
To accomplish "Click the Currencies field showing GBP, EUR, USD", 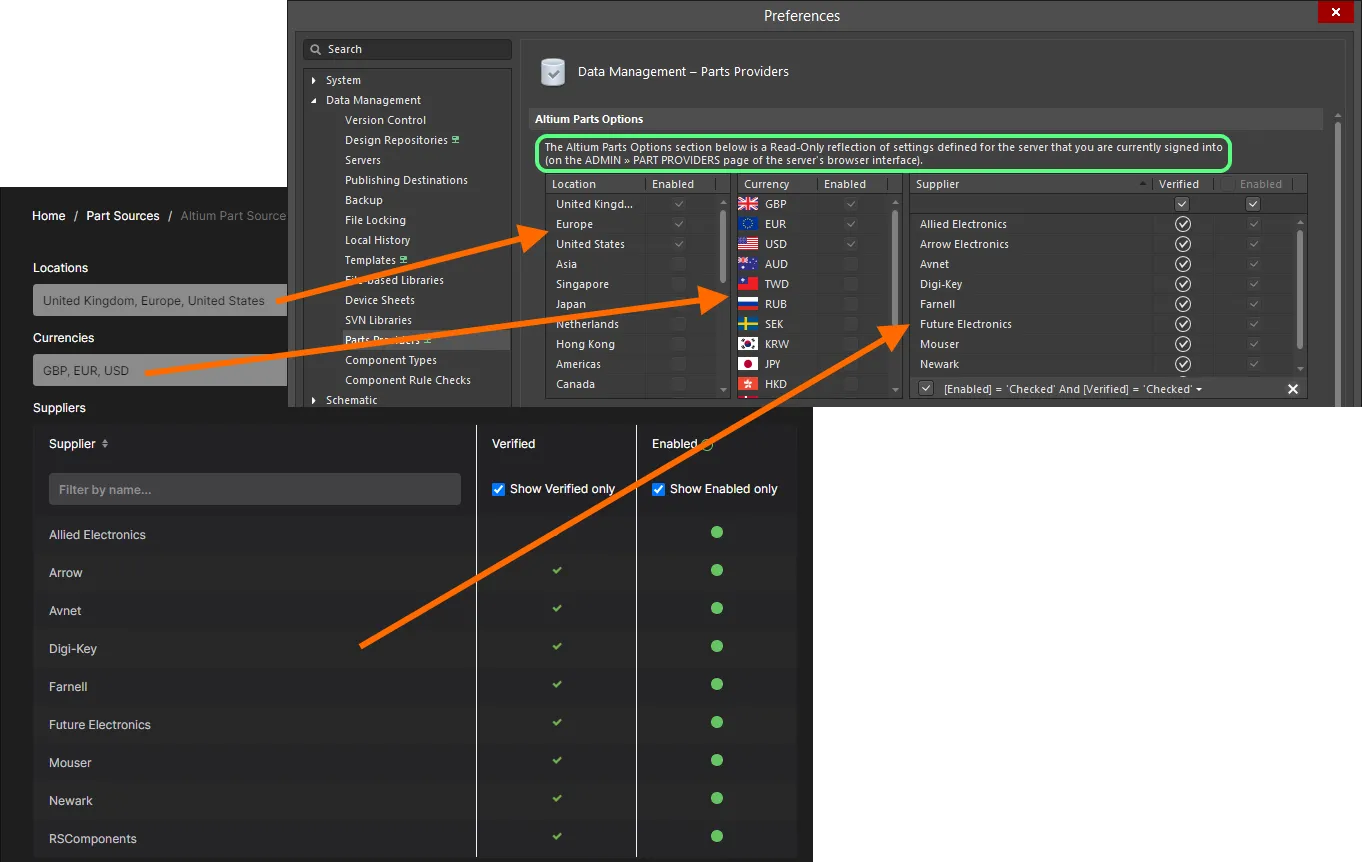I will point(160,371).
